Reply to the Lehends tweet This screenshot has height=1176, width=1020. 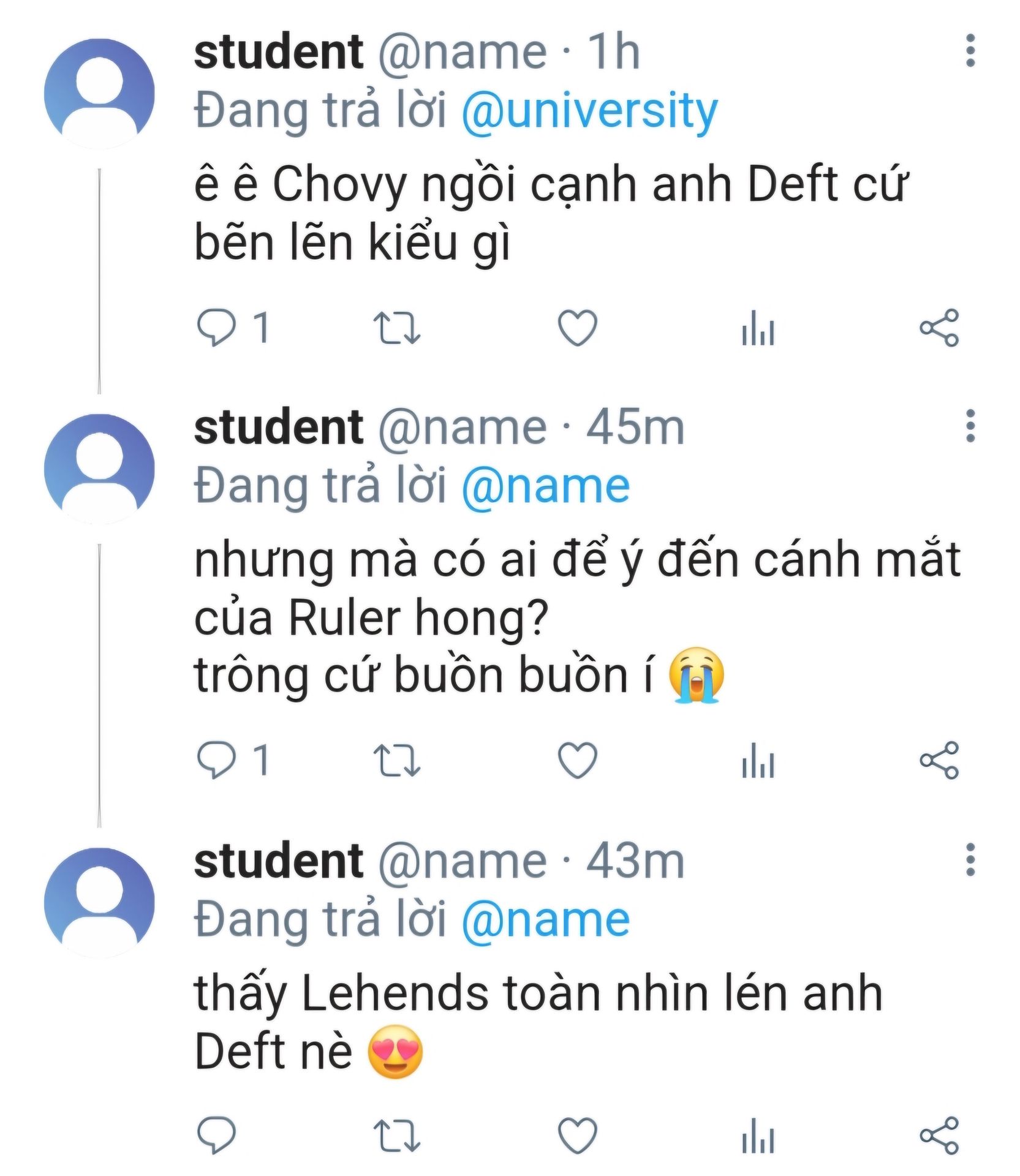coord(216,1134)
